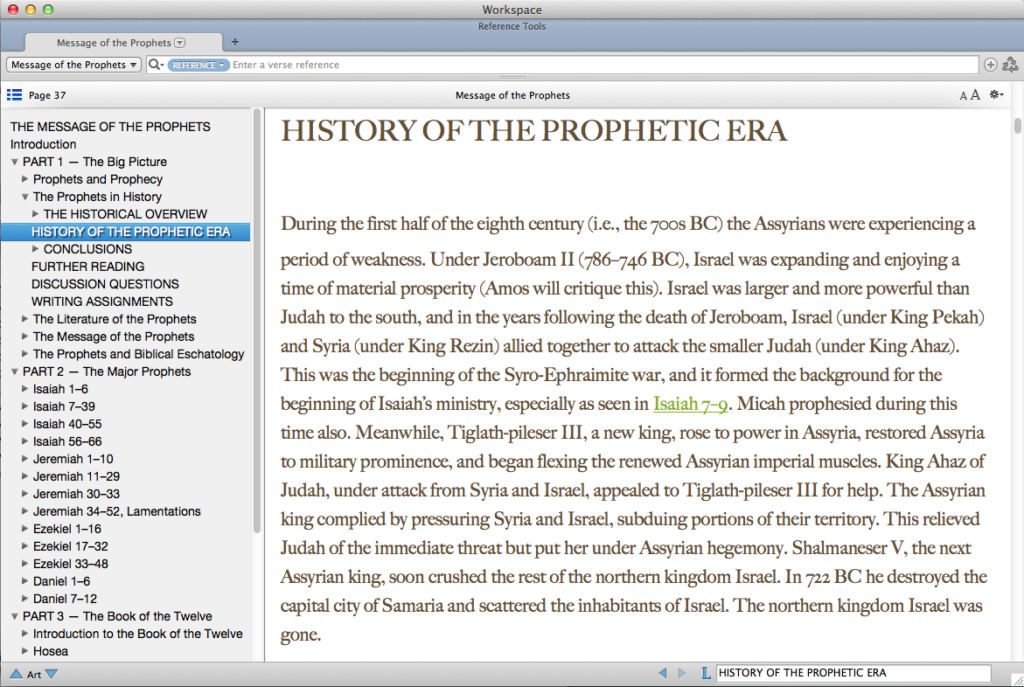Select the Message of the Prophets tab
1024x687 pixels.
[x=114, y=43]
